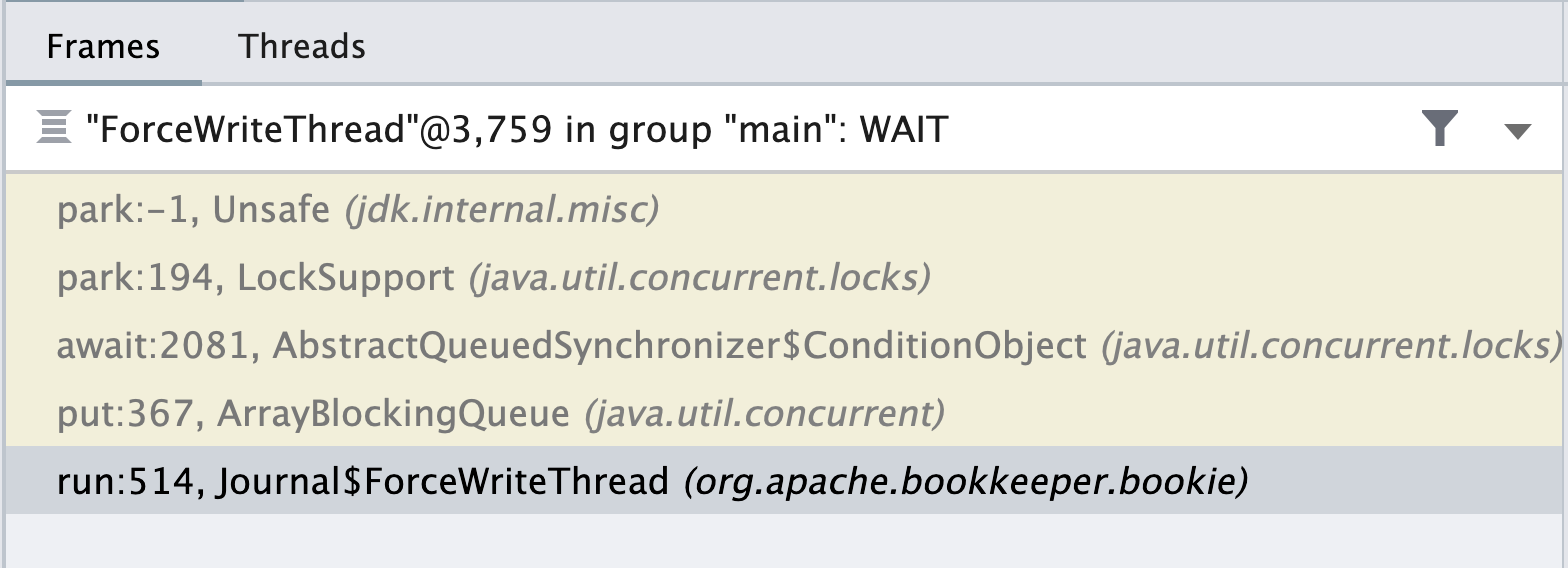The width and height of the screenshot is (1568, 568).
Task: Open the thread selector dropdown arrow
Action: click(x=1517, y=131)
